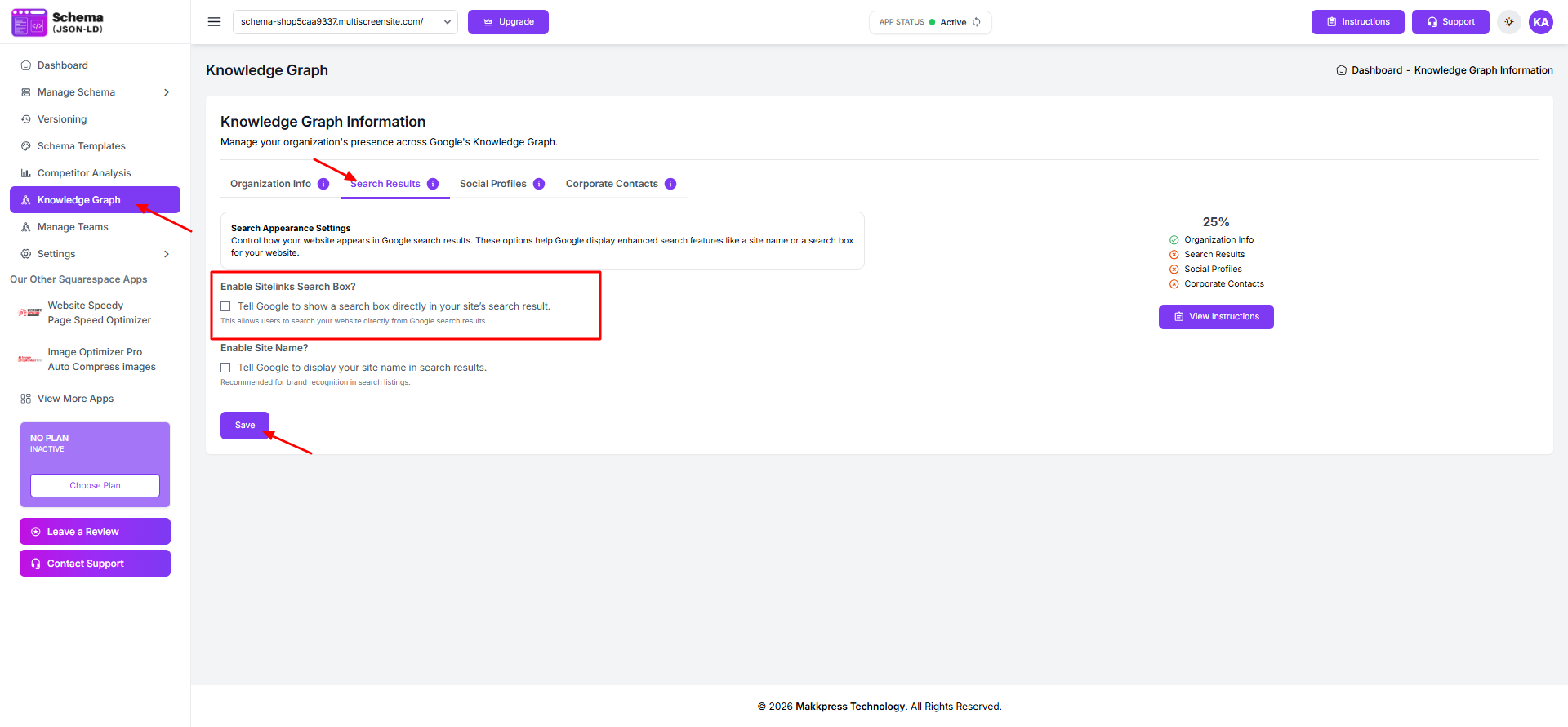Click info icon beside Corporate Contacts
1568x727 pixels.
click(x=670, y=184)
